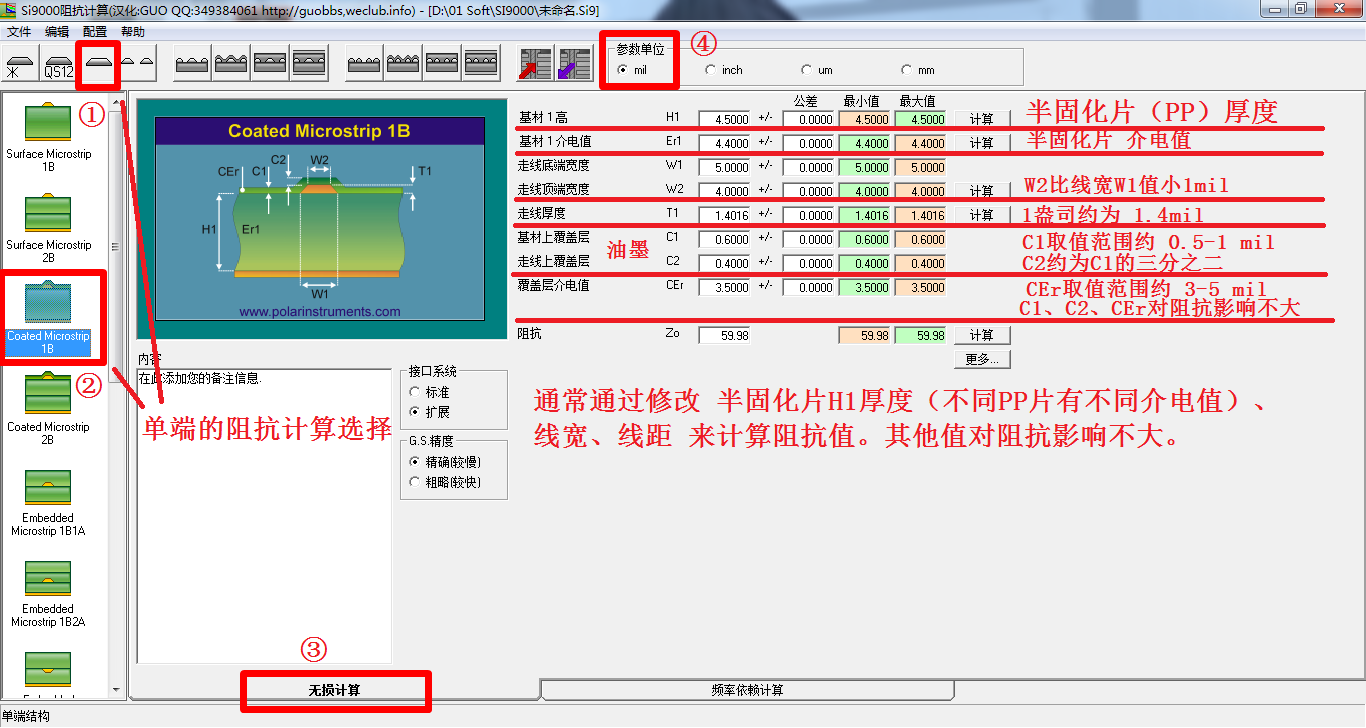1366x728 pixels.
Task: Pick the Surface Microstrip 1B structure
Action: pos(48,137)
